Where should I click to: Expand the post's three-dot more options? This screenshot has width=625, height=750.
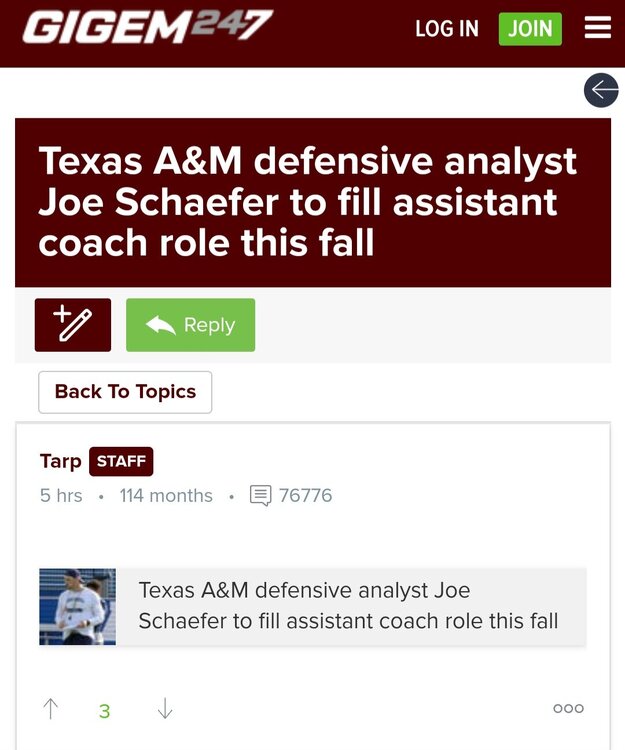click(x=568, y=709)
